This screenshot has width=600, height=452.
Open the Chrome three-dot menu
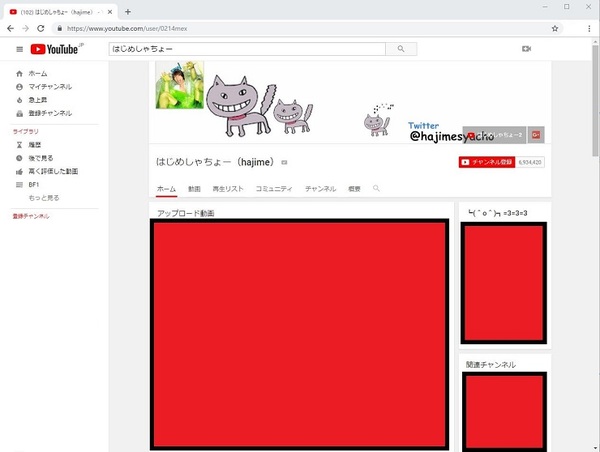point(589,29)
